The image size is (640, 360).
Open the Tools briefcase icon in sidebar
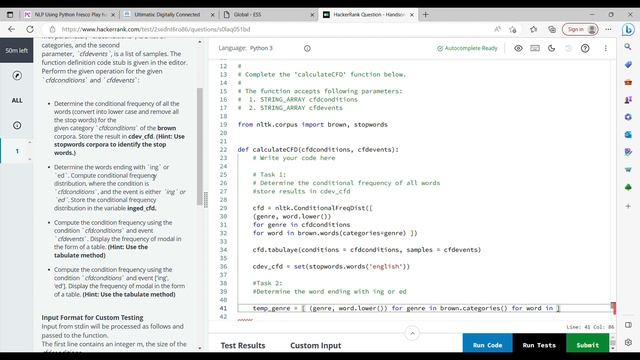point(628,82)
